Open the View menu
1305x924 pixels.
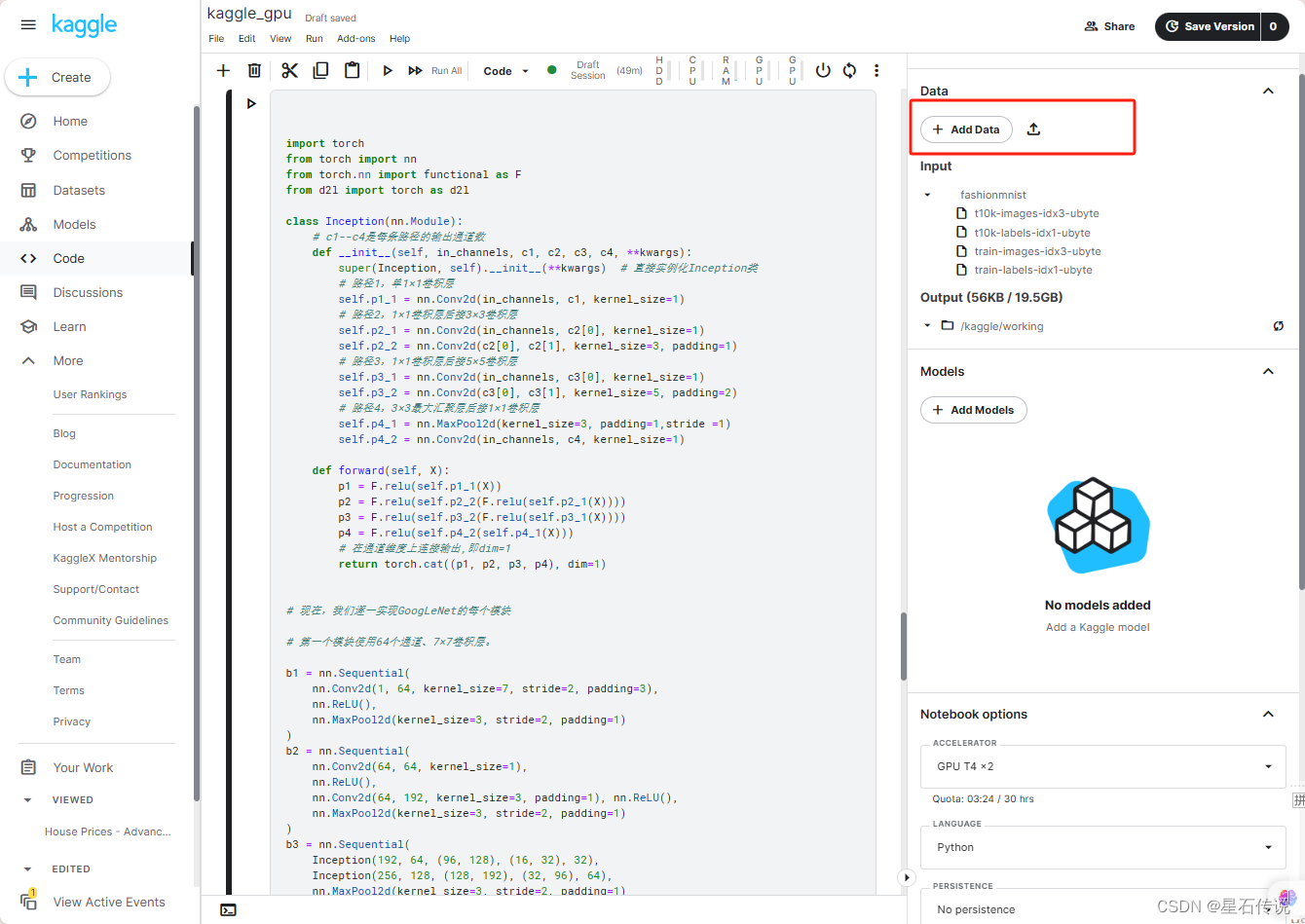[x=280, y=39]
